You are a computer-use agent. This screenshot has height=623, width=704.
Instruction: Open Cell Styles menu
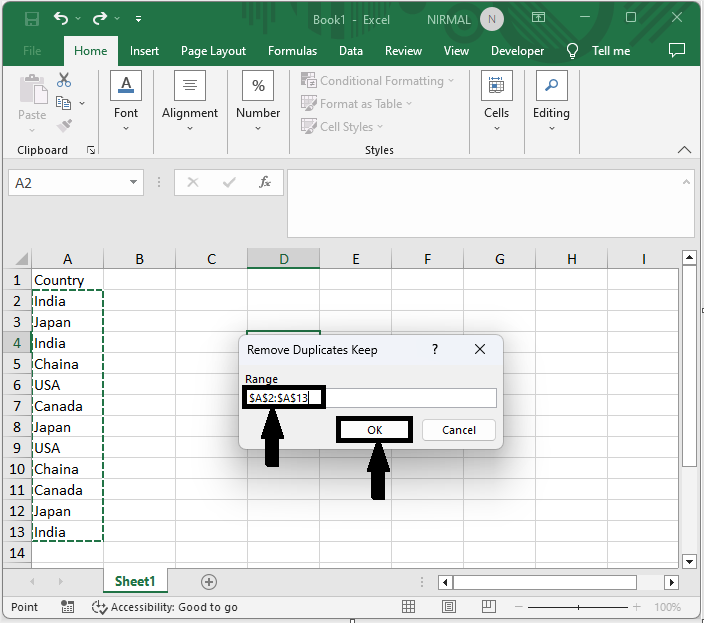[342, 127]
